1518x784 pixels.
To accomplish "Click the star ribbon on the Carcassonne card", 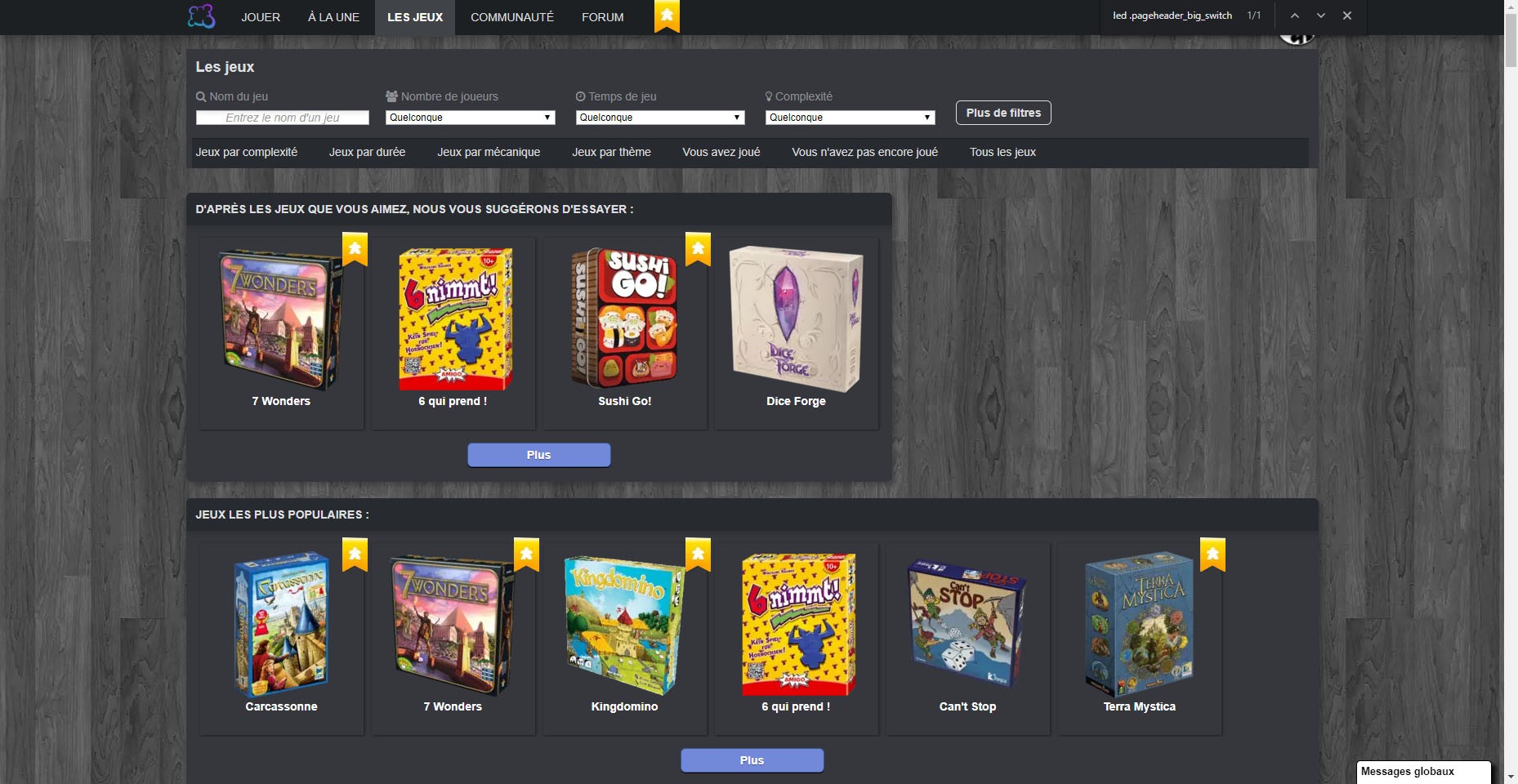I will click(x=355, y=555).
